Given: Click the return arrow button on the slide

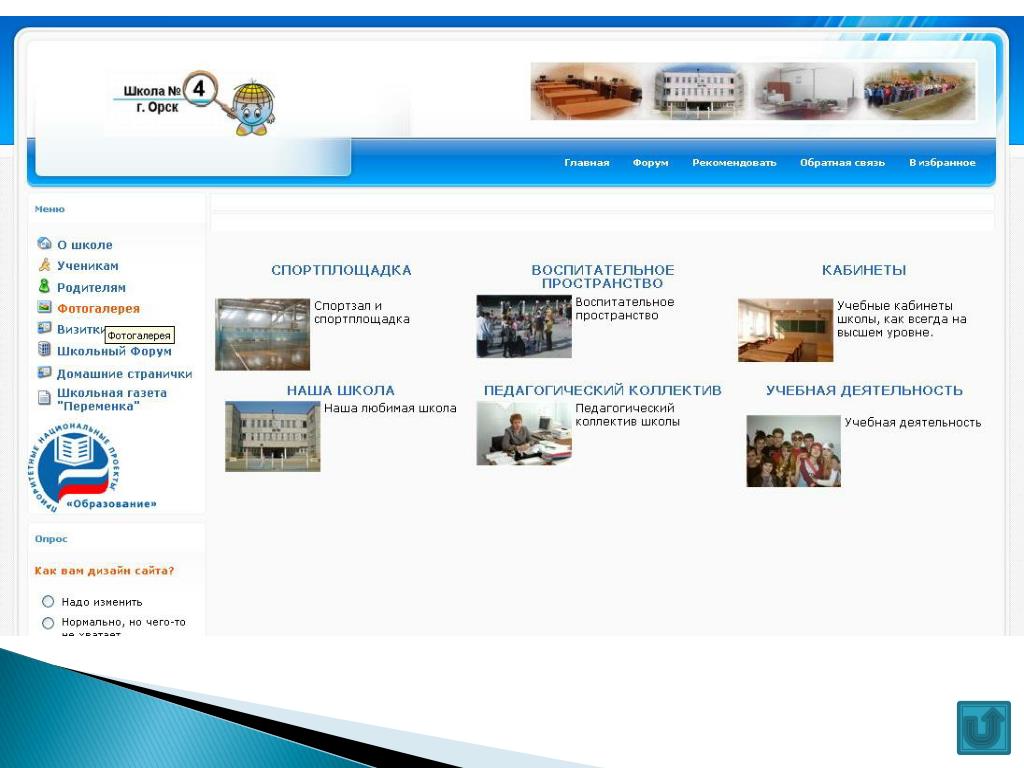Looking at the screenshot, I should coord(984,728).
